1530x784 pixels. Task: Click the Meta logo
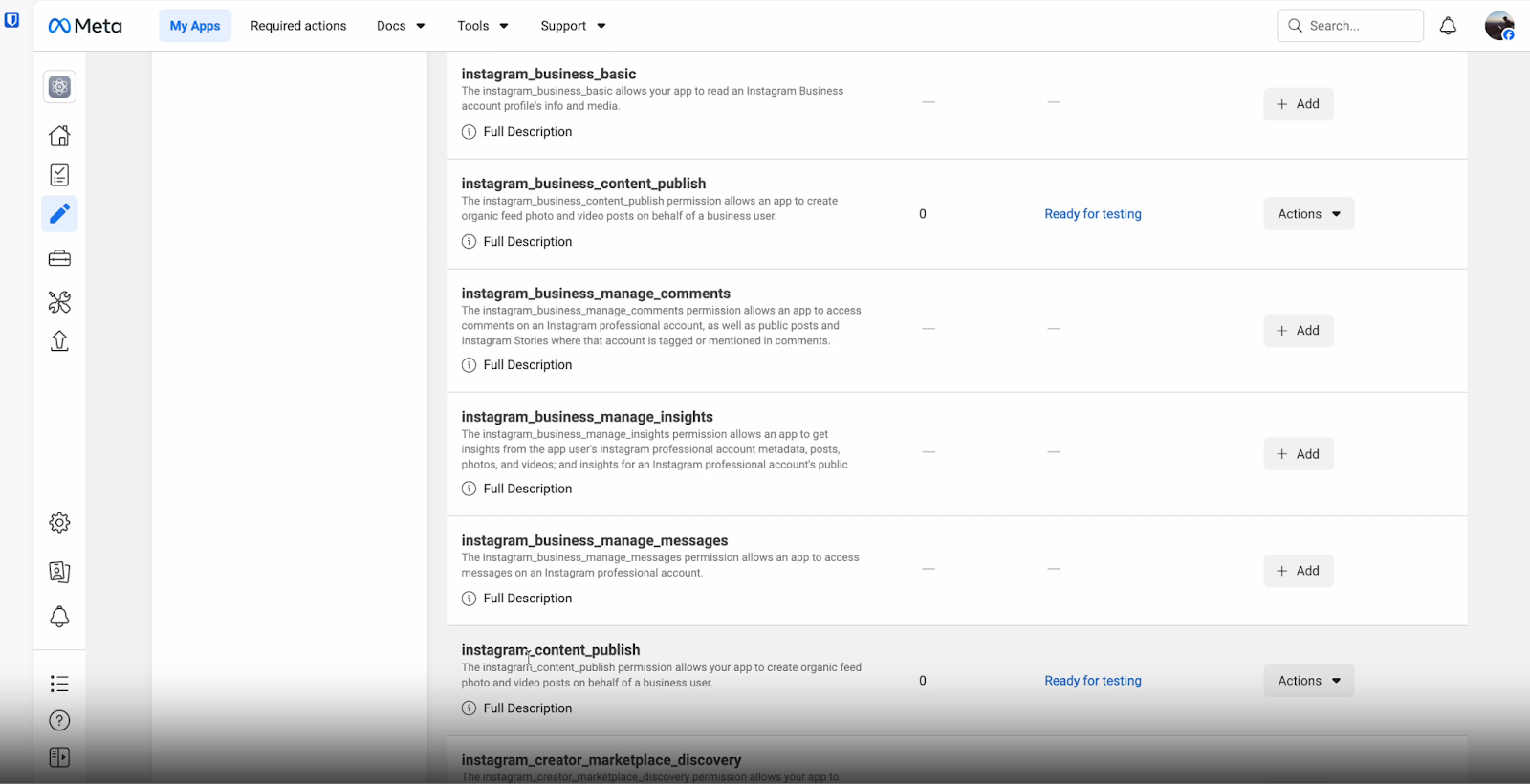tap(85, 26)
